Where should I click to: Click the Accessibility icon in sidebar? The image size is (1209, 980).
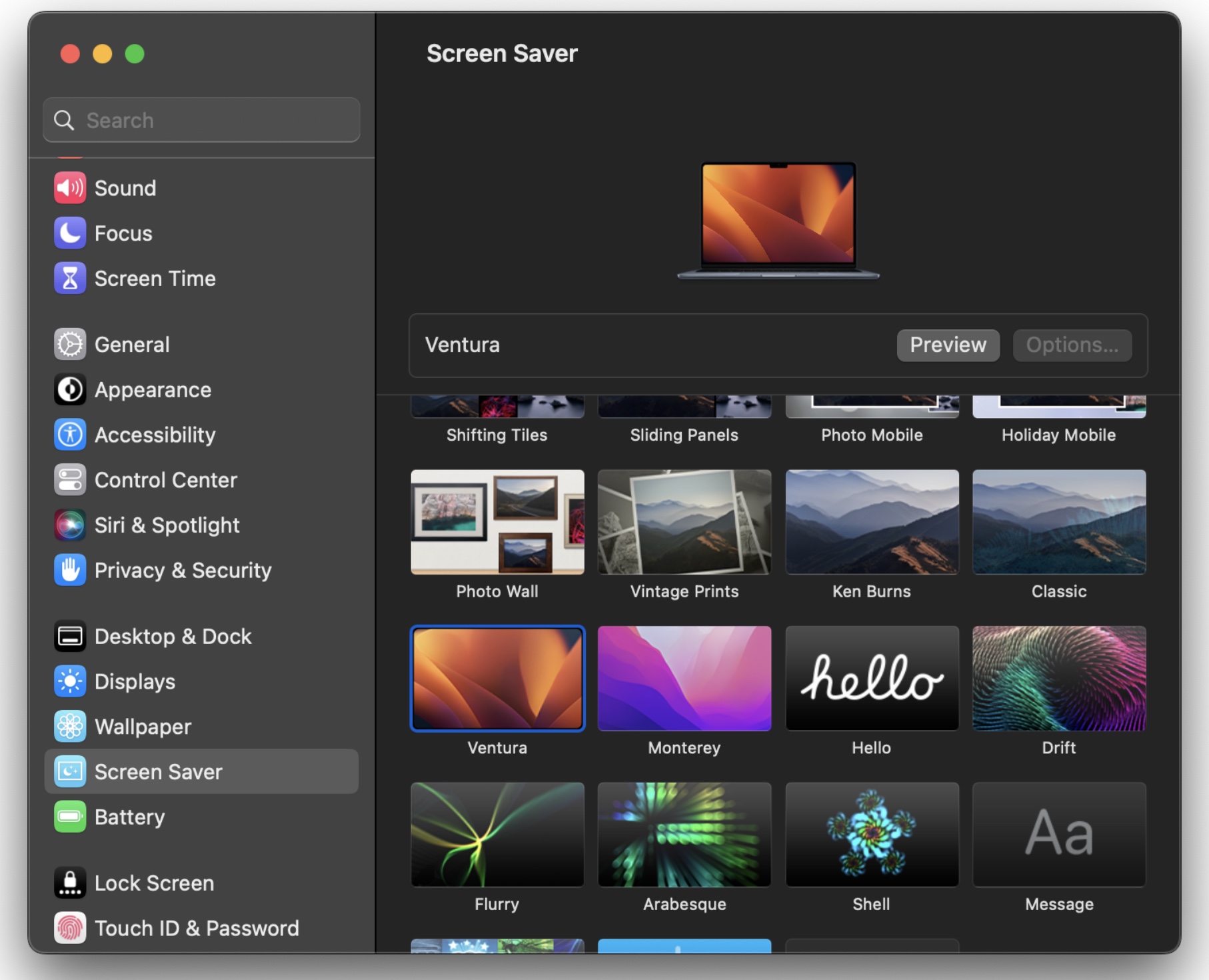70,435
